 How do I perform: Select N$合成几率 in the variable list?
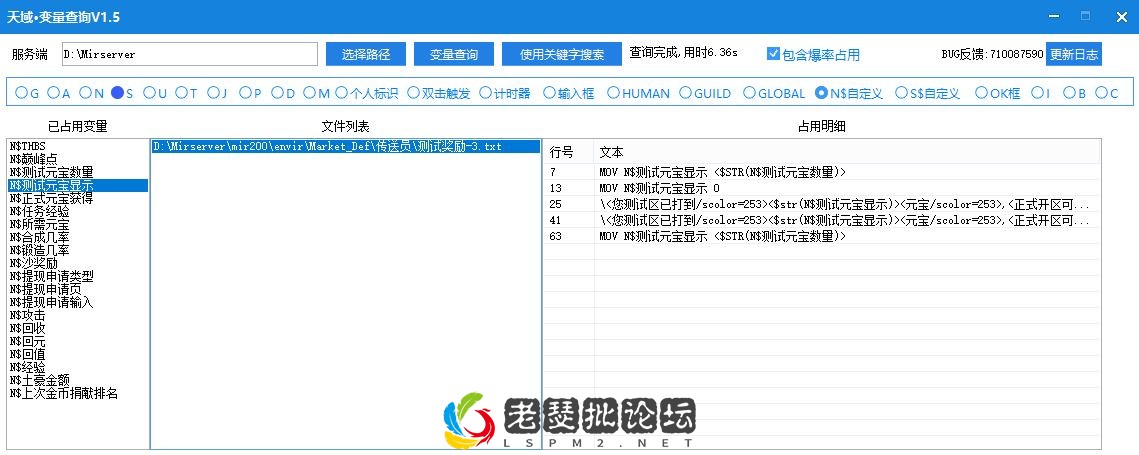(77, 237)
